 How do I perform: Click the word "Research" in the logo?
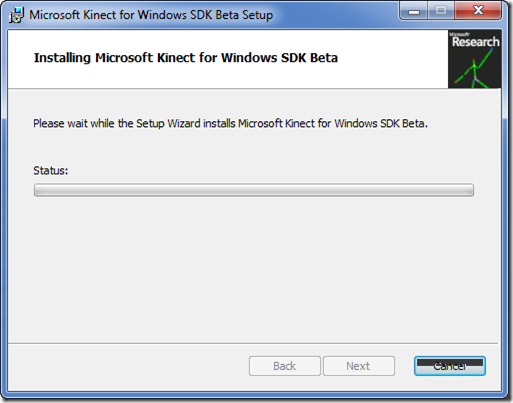(x=476, y=42)
